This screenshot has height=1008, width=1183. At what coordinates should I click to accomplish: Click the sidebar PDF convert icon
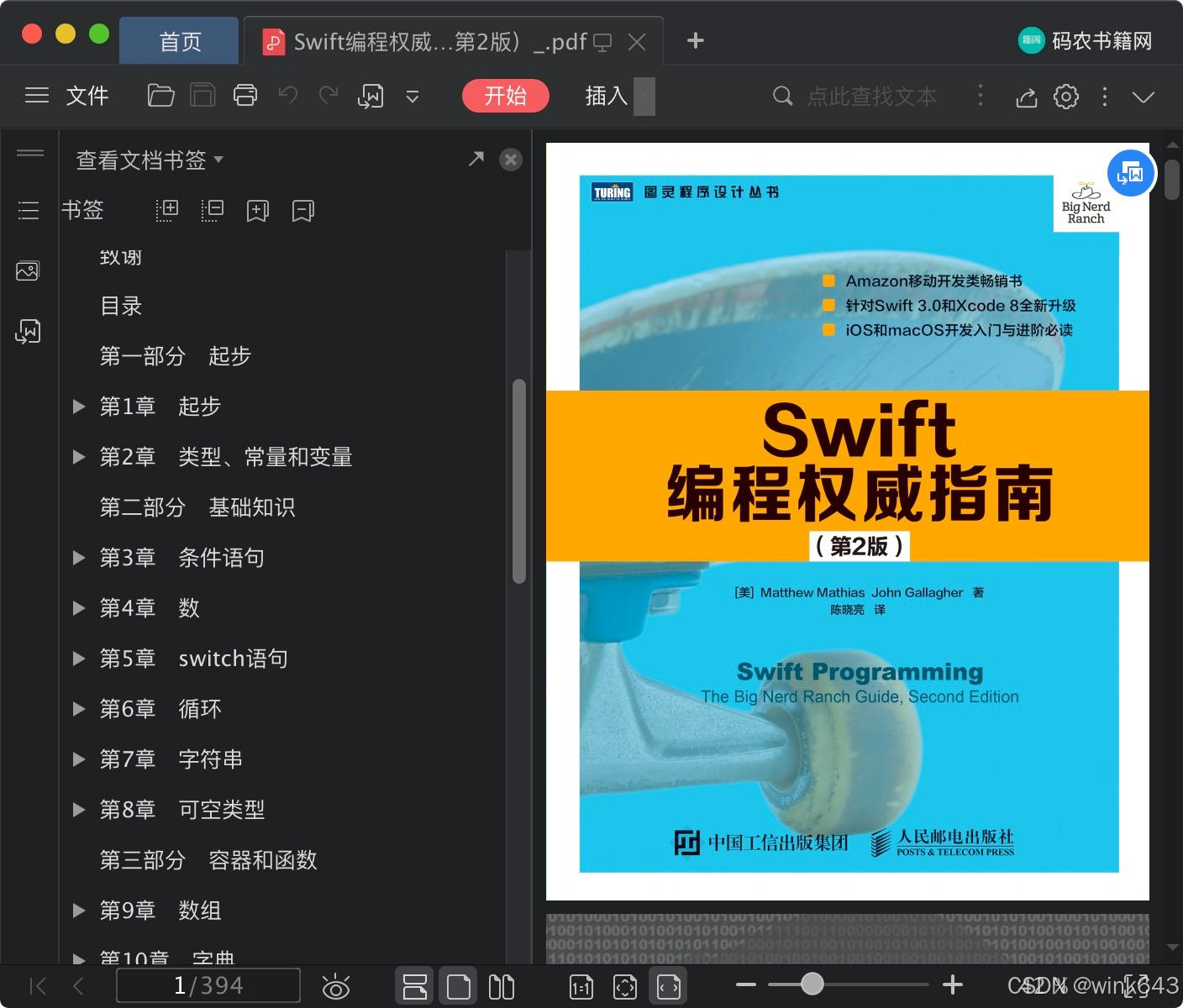tap(28, 331)
